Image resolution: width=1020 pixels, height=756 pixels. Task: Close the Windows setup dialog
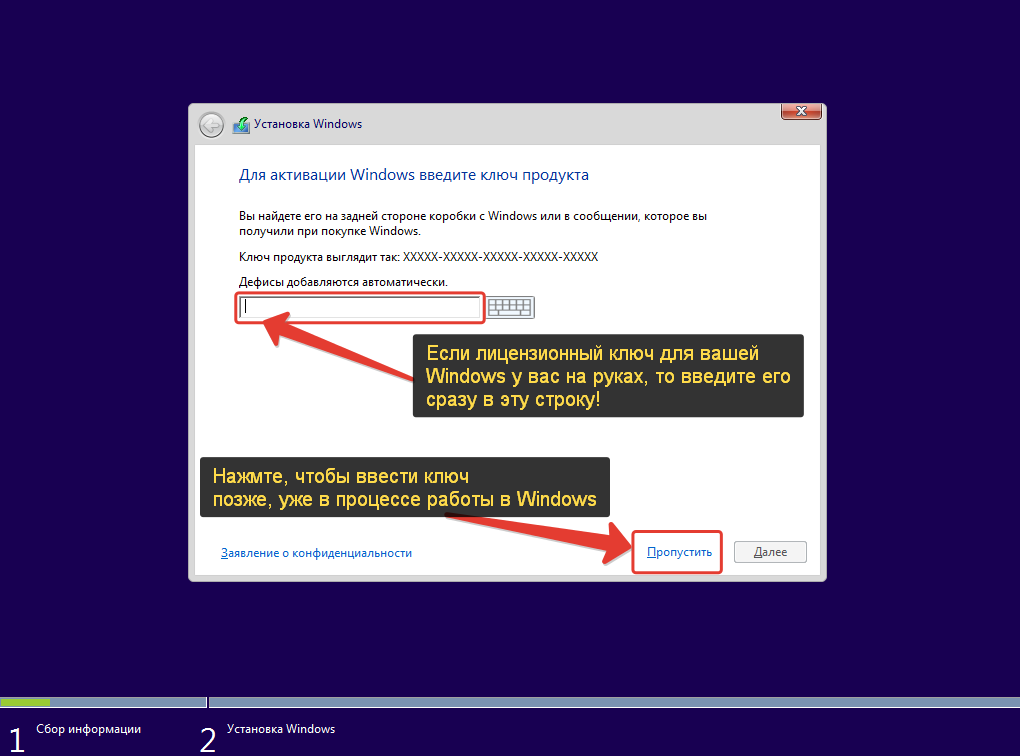tap(801, 111)
